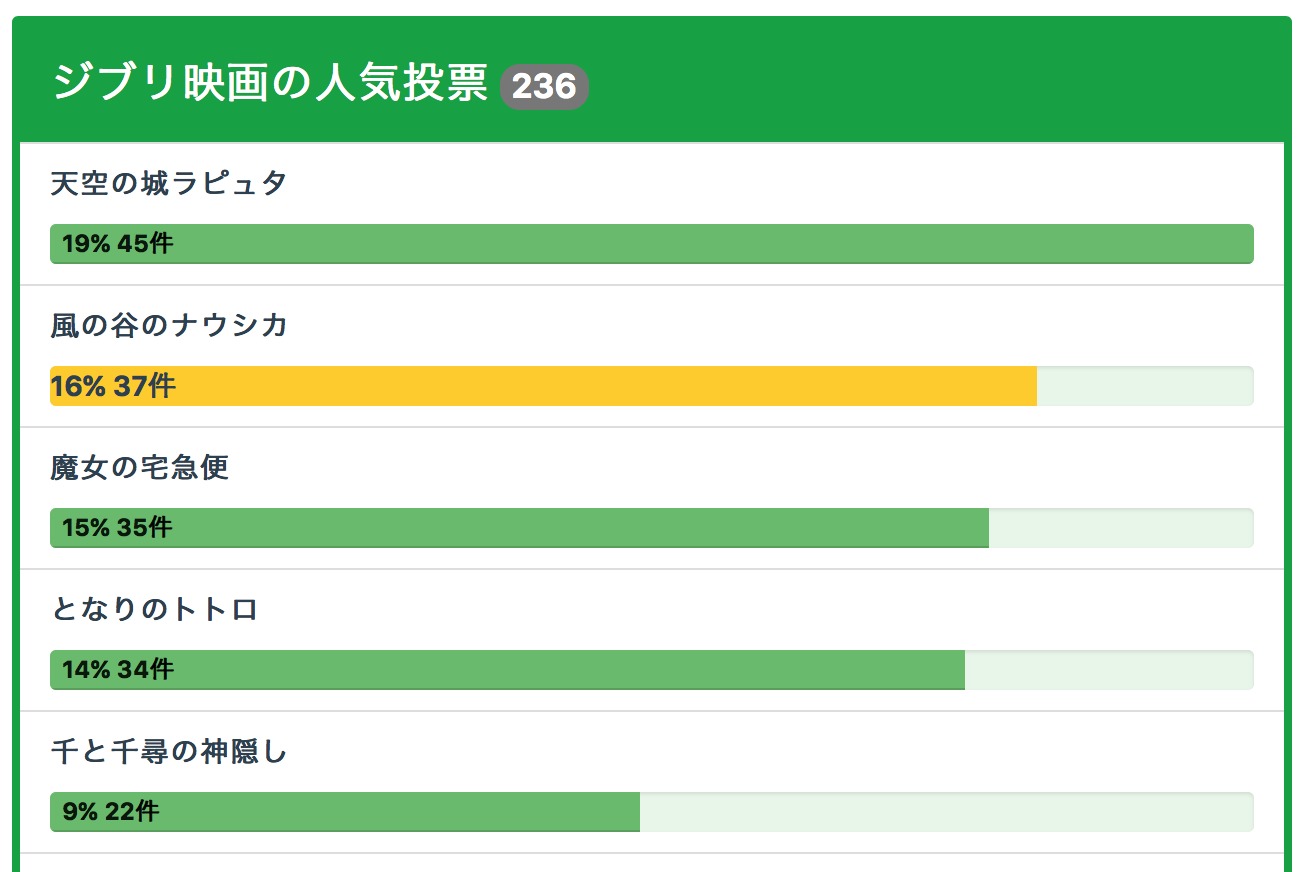Viewport: 1306px width, 872px height.
Task: Click the '19% 45件' vote count text
Action: click(x=117, y=244)
